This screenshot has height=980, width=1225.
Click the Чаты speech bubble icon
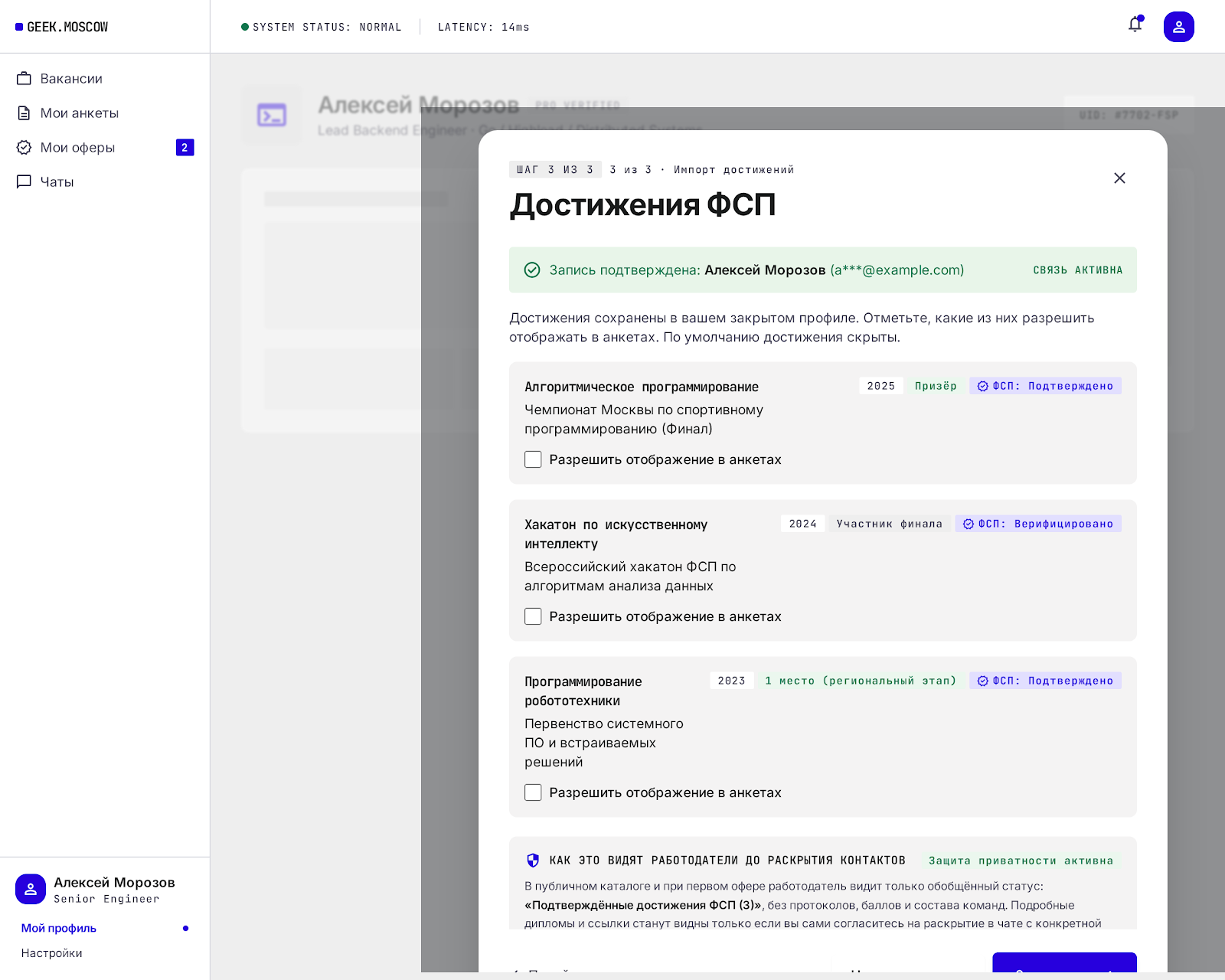(24, 181)
